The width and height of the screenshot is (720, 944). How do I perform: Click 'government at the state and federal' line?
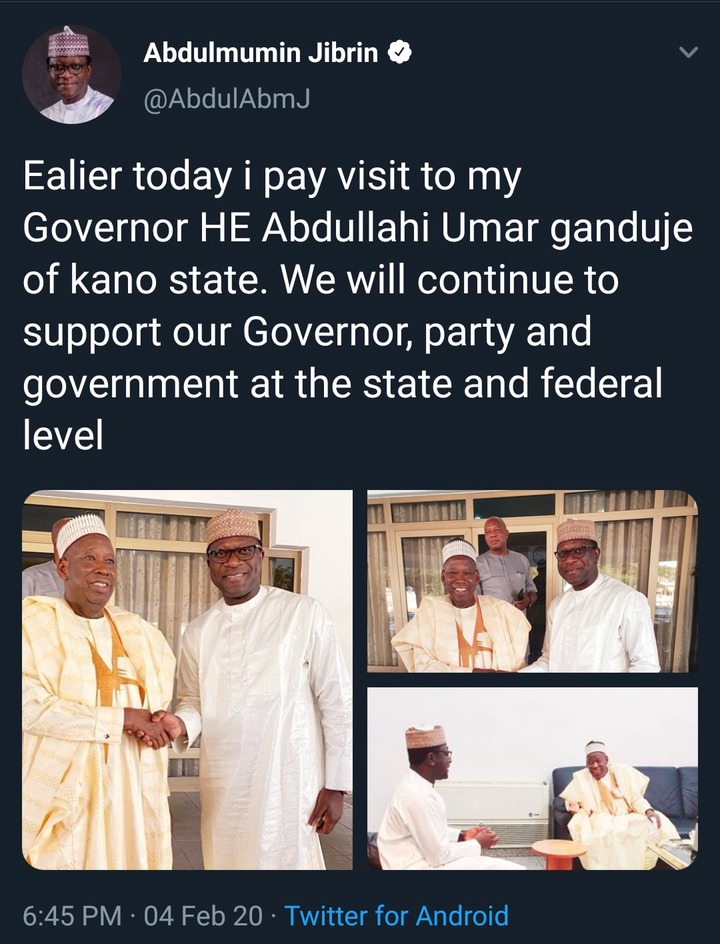point(342,385)
